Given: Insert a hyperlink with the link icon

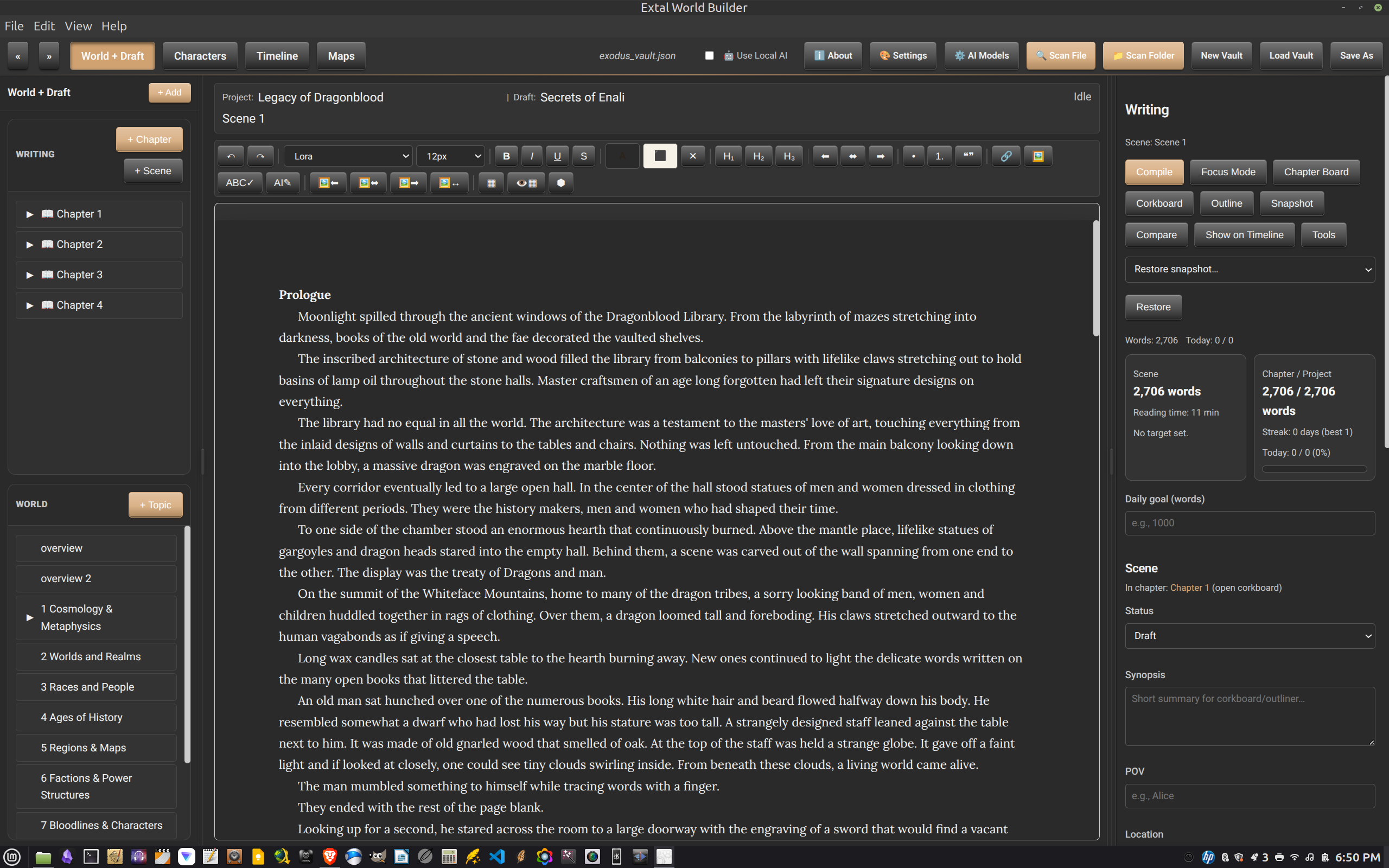Looking at the screenshot, I should click(1005, 156).
